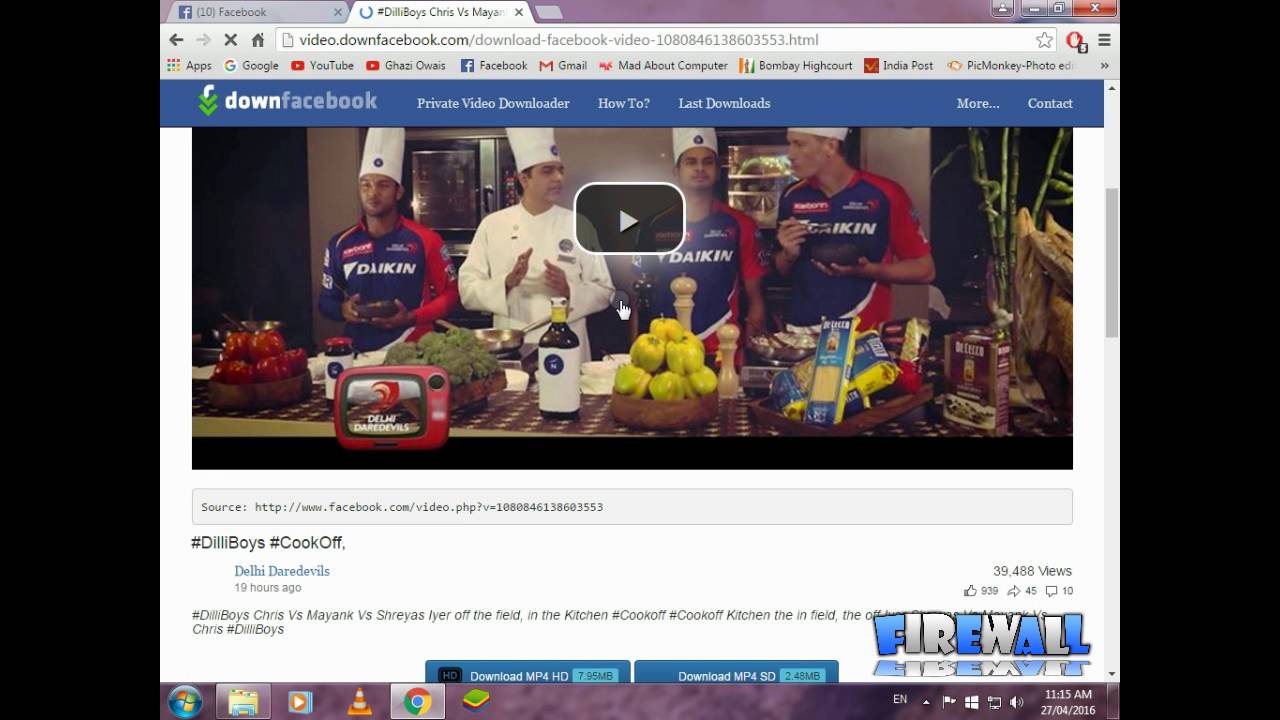Close the #DilliBoys tab
Image resolution: width=1280 pixels, height=720 pixels.
(519, 12)
